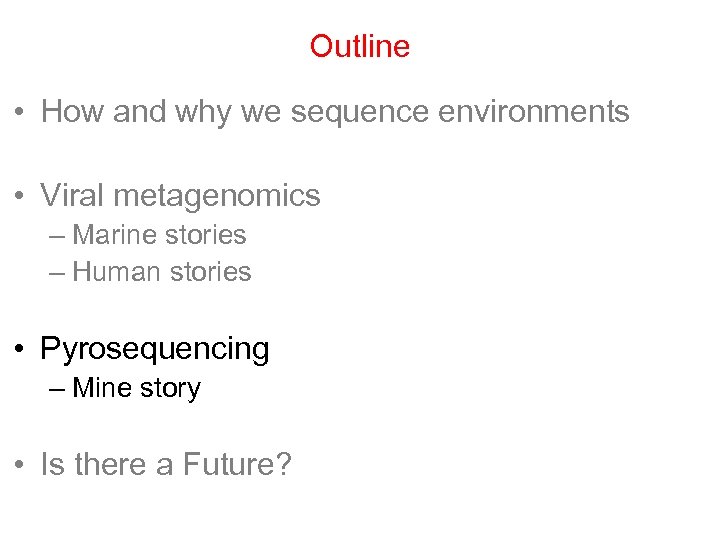Click the bullet dot before Viral metagenomics
This screenshot has height=540, width=720.
19,196
